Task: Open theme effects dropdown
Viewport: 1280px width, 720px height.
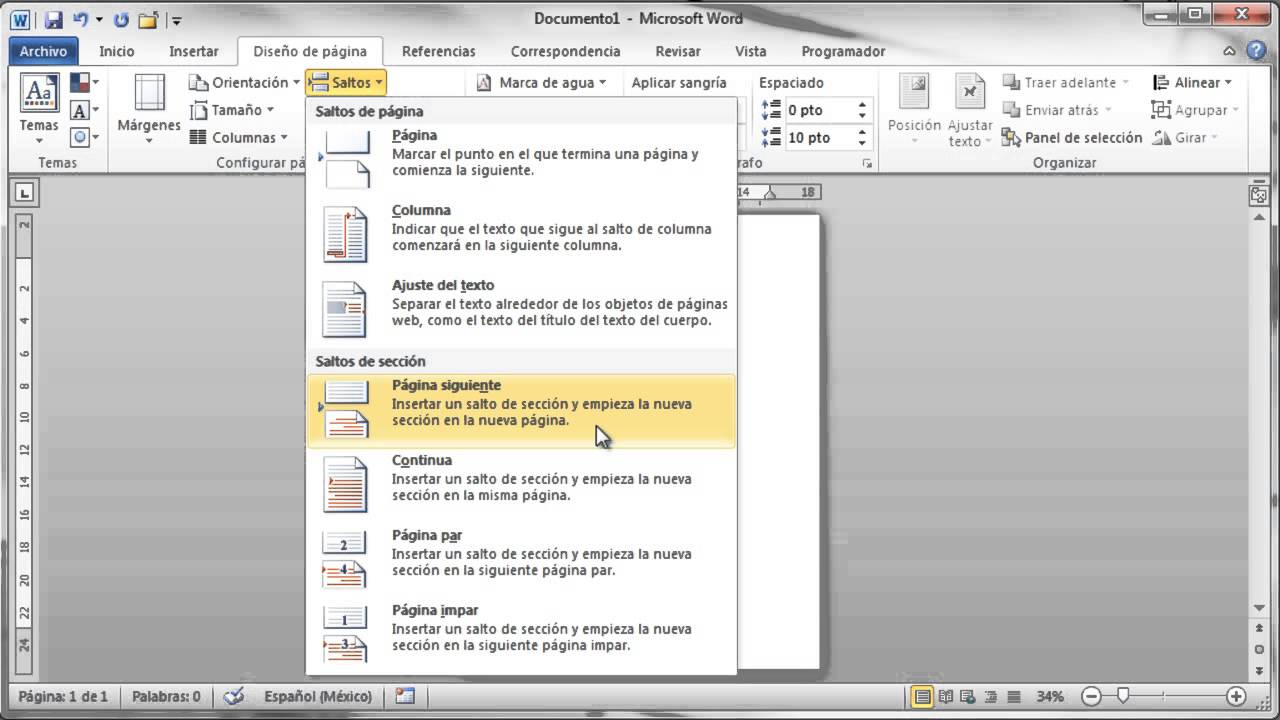Action: point(84,137)
